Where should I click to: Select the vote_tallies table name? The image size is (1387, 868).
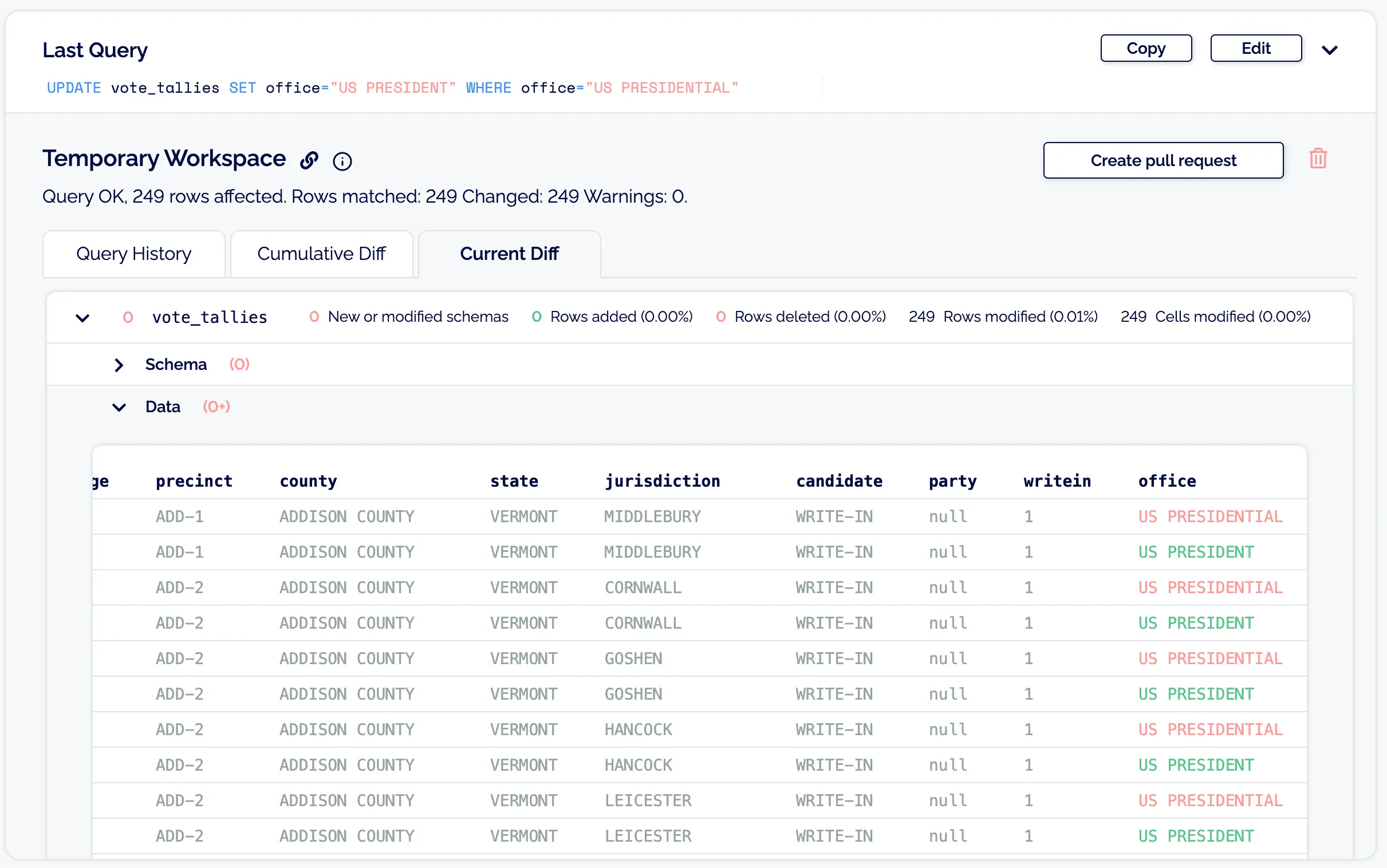(x=209, y=316)
